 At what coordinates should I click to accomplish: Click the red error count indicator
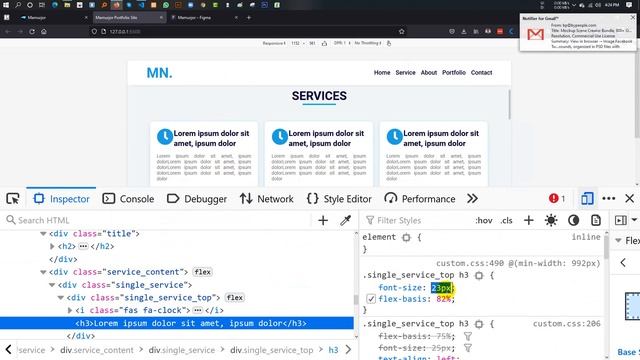tap(557, 199)
